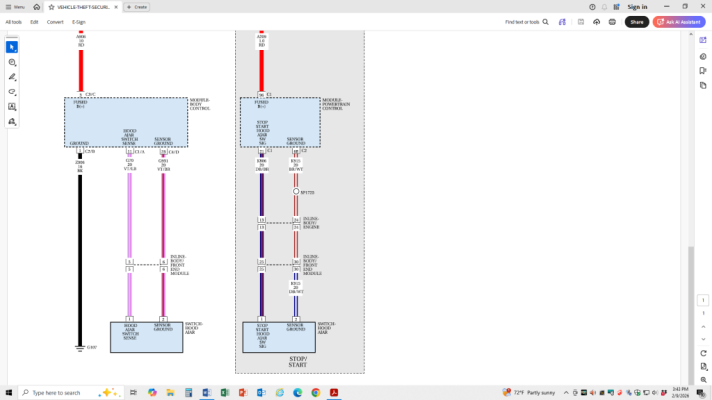Open Excel from taskbar
Viewport: 712px width, 400px height.
[x=225, y=392]
